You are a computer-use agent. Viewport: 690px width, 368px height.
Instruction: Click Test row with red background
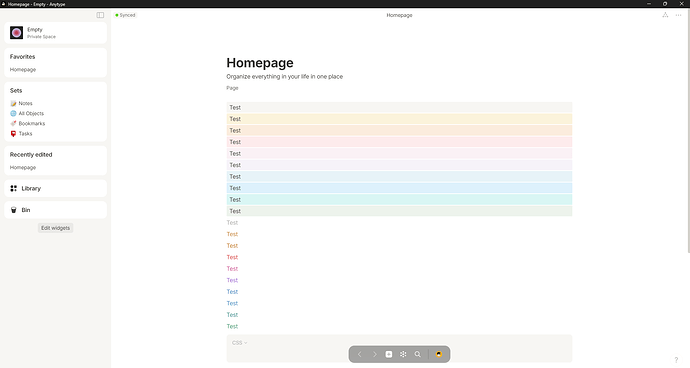tap(400, 142)
